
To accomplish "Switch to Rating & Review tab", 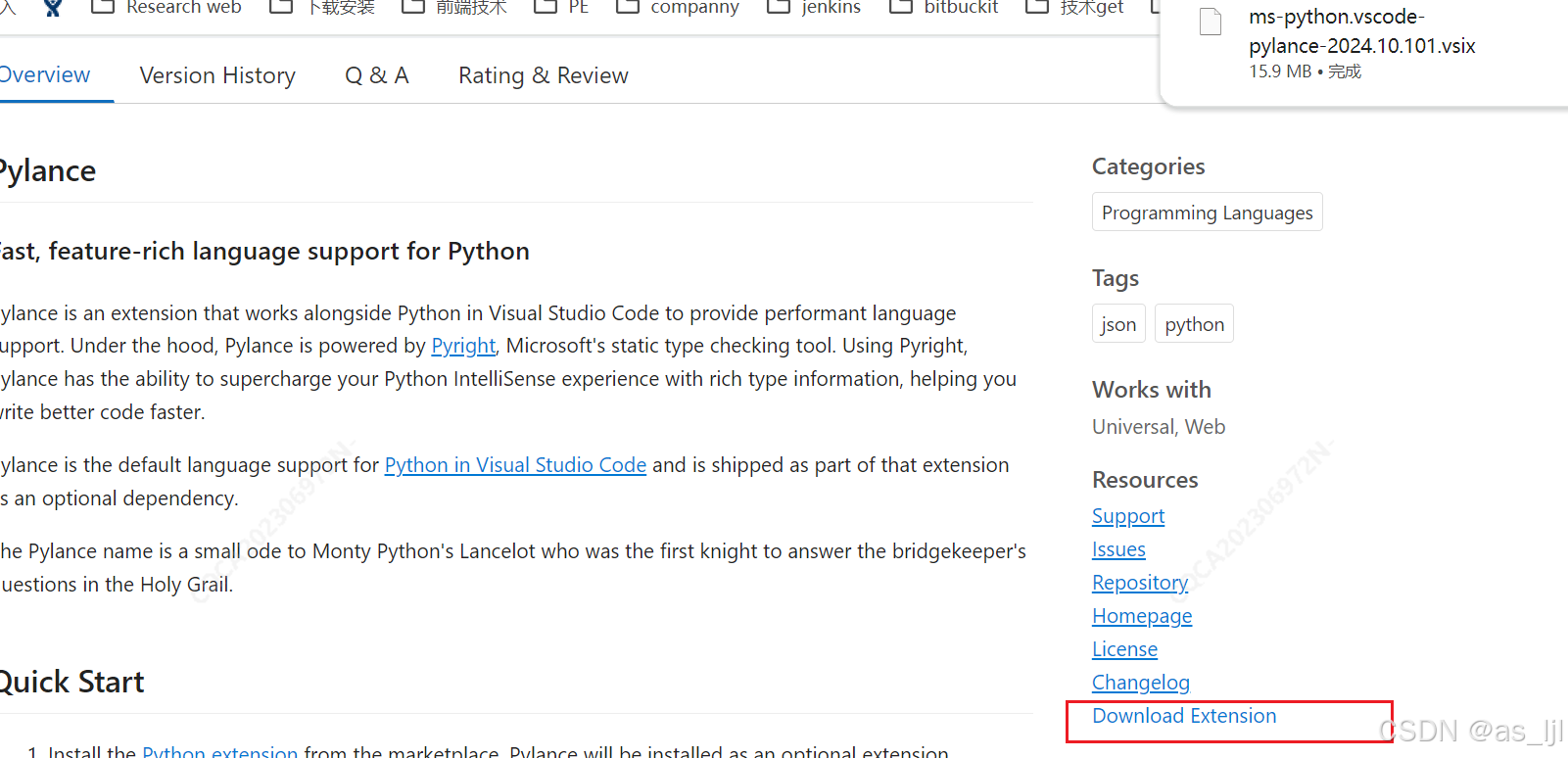I will click(x=544, y=75).
